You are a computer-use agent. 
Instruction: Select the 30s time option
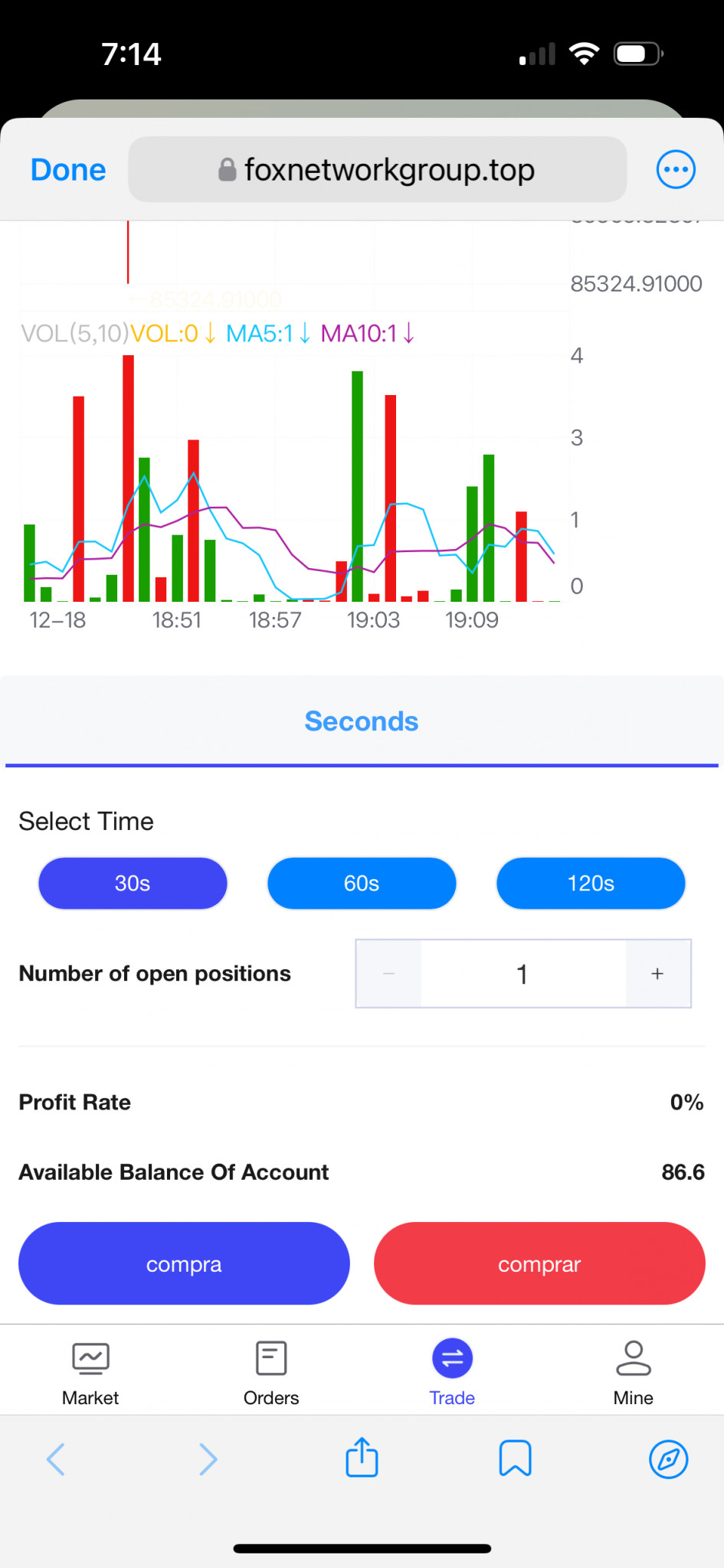tap(133, 884)
